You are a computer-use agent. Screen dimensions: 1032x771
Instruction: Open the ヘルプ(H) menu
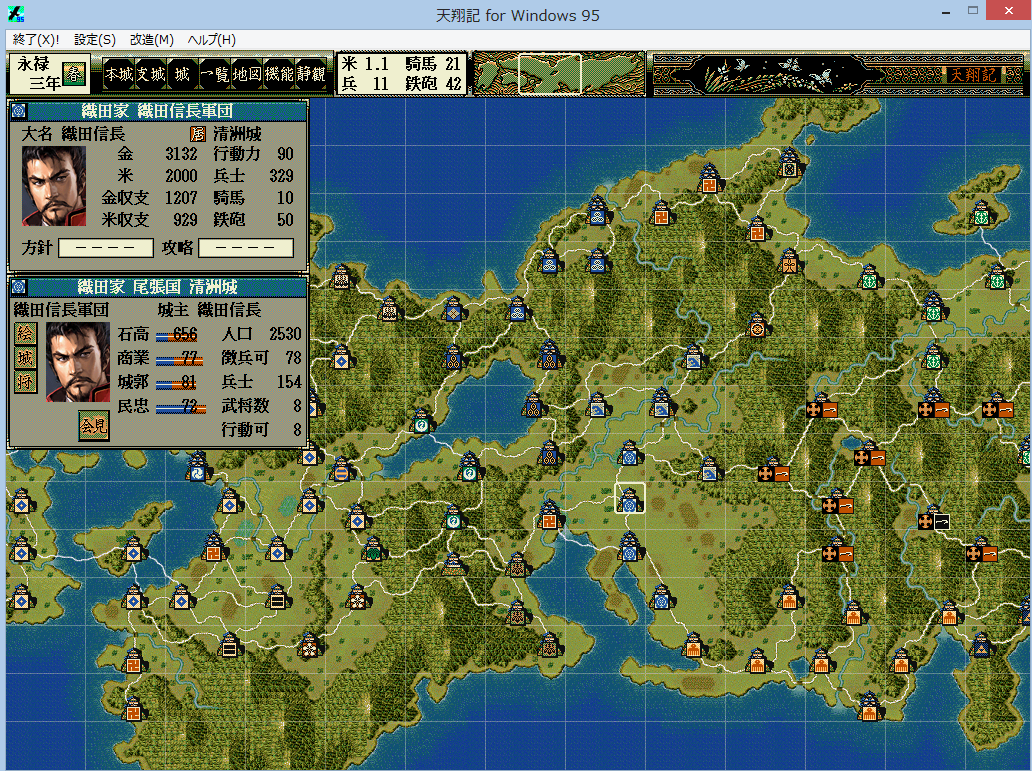212,40
